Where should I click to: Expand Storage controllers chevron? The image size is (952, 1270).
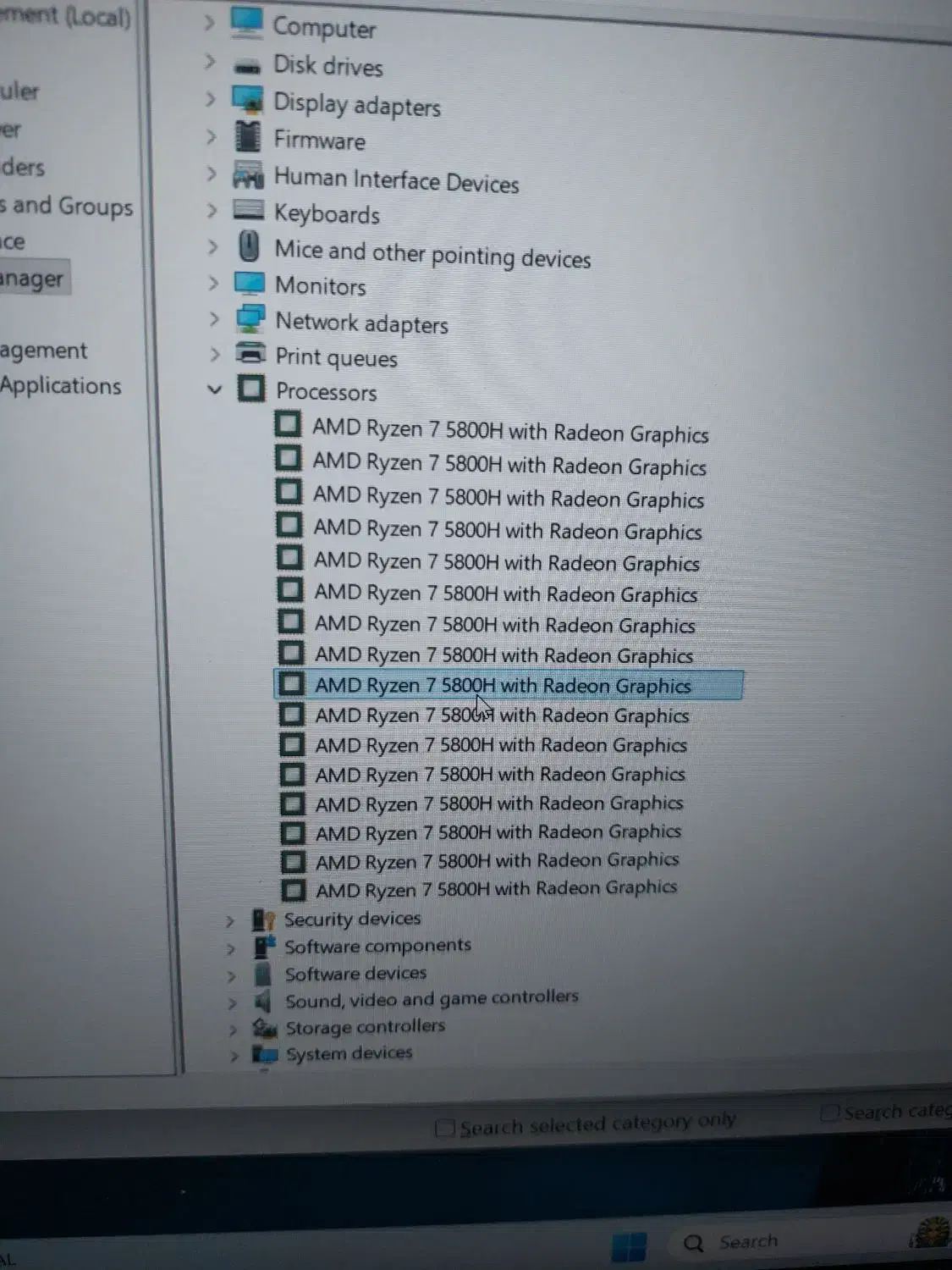click(232, 1030)
